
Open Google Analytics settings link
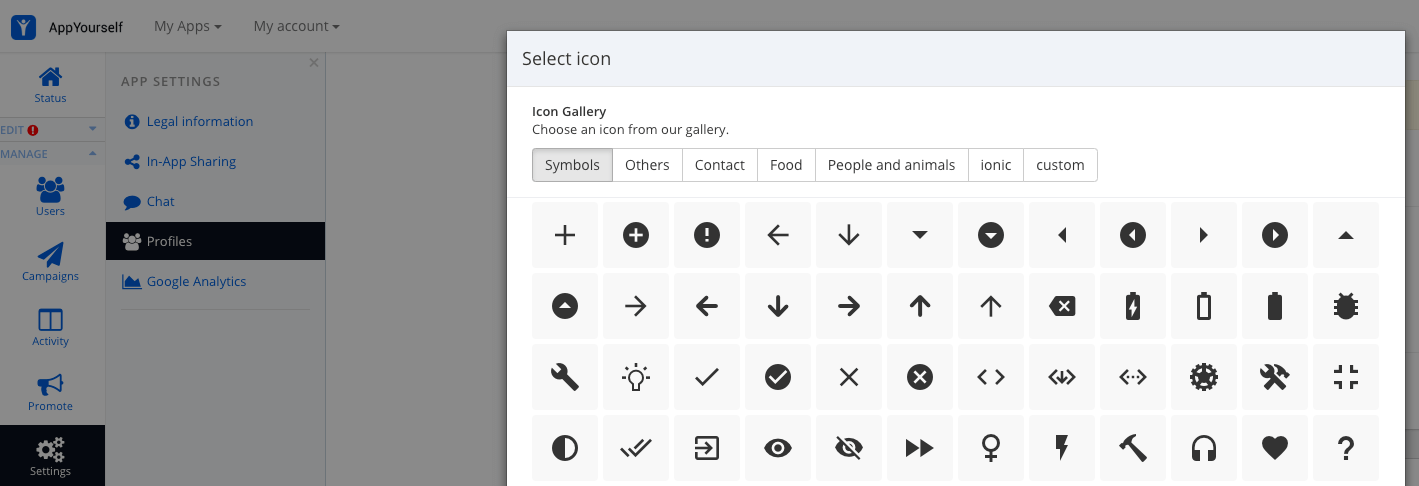[x=196, y=281]
